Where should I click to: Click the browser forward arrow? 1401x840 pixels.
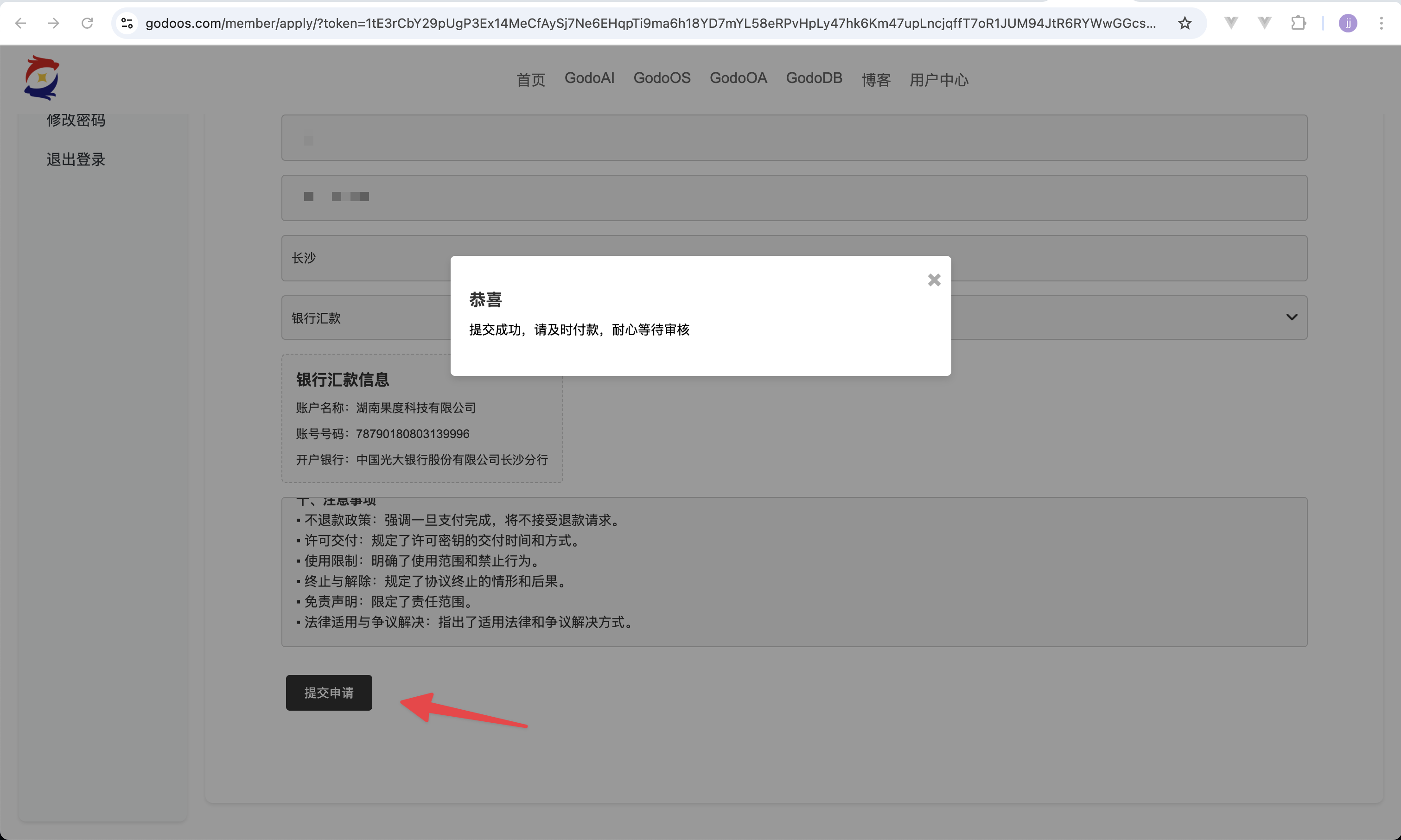point(54,23)
